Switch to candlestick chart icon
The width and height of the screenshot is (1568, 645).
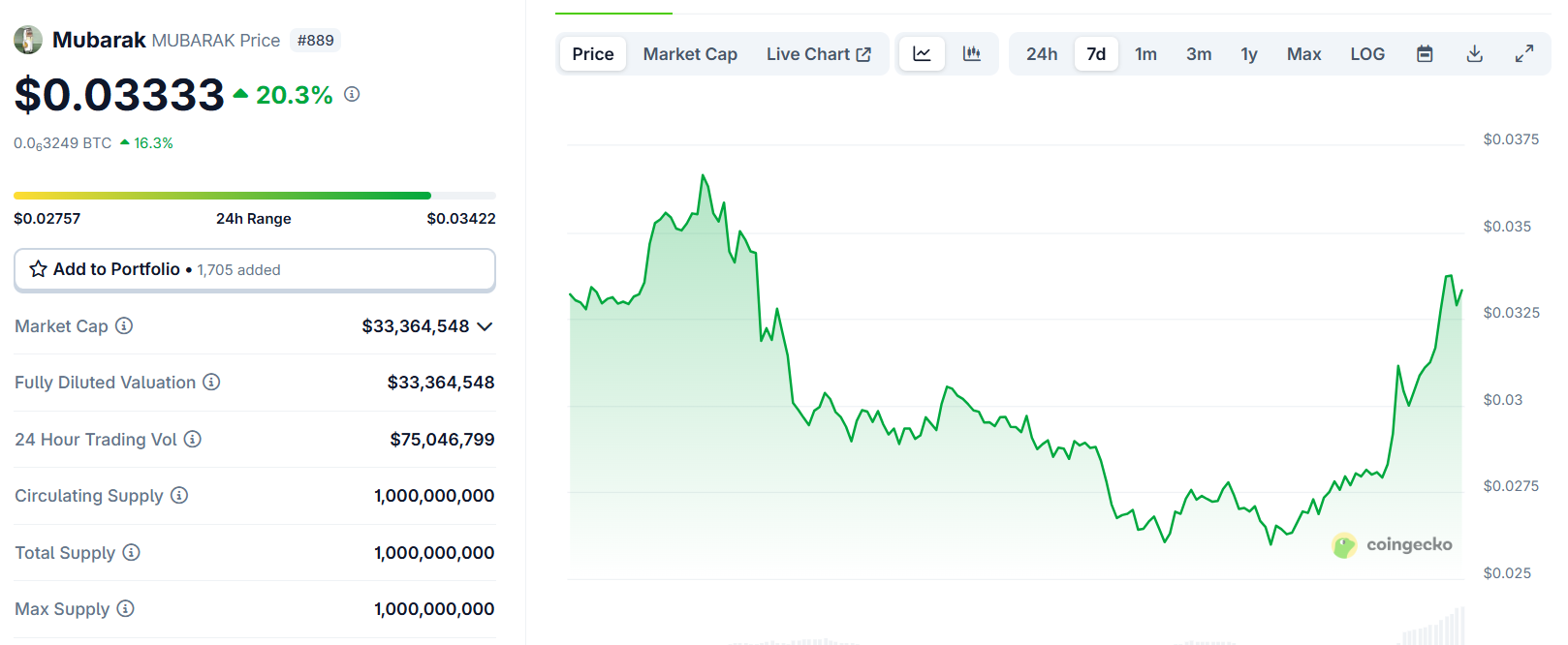point(972,54)
